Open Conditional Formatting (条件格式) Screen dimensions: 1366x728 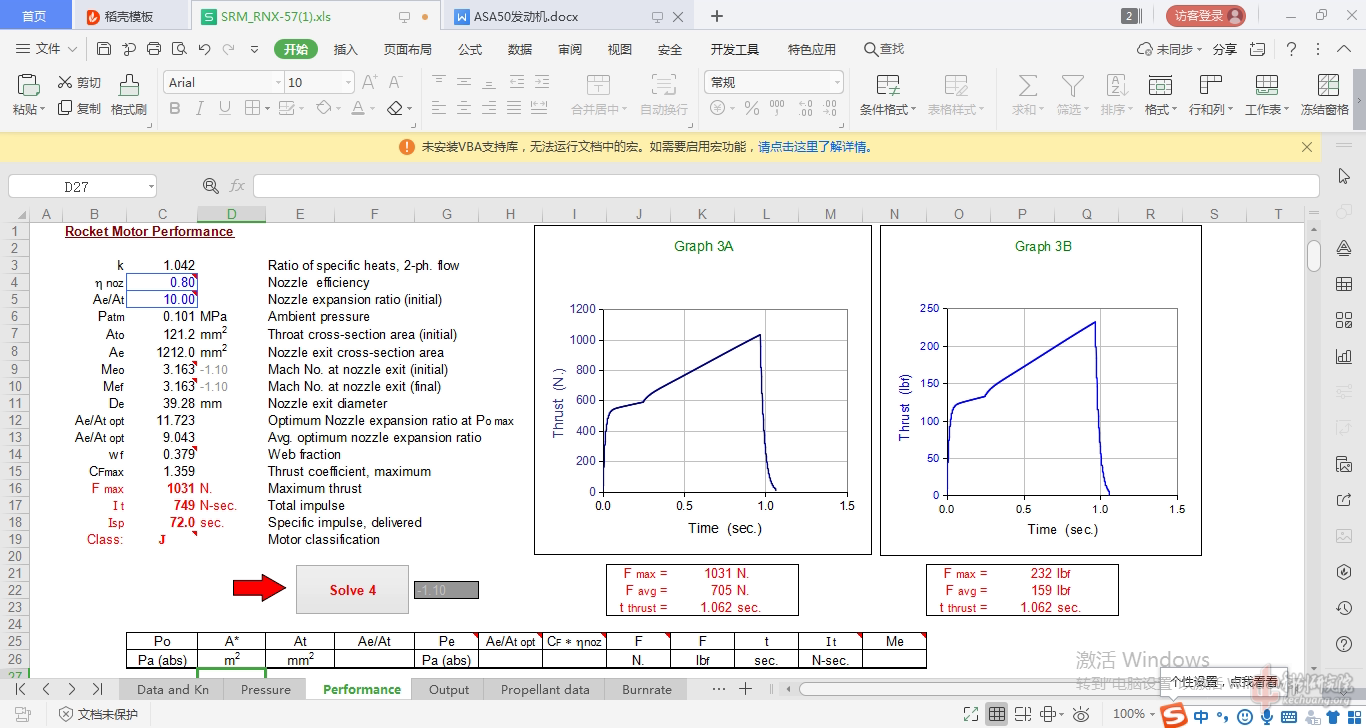(x=888, y=95)
